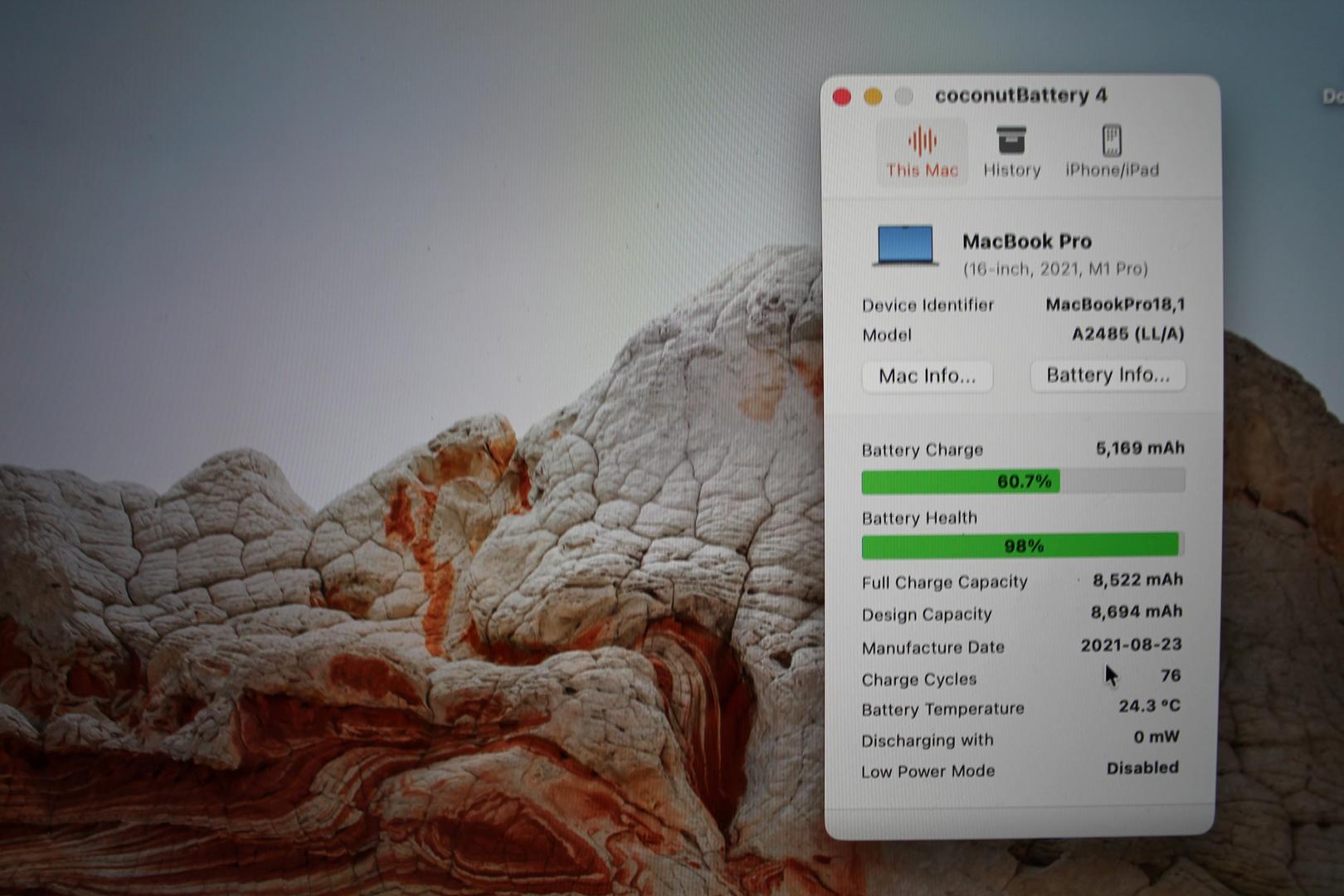The height and width of the screenshot is (896, 1344).
Task: Click the Battery Health label
Action: click(919, 518)
